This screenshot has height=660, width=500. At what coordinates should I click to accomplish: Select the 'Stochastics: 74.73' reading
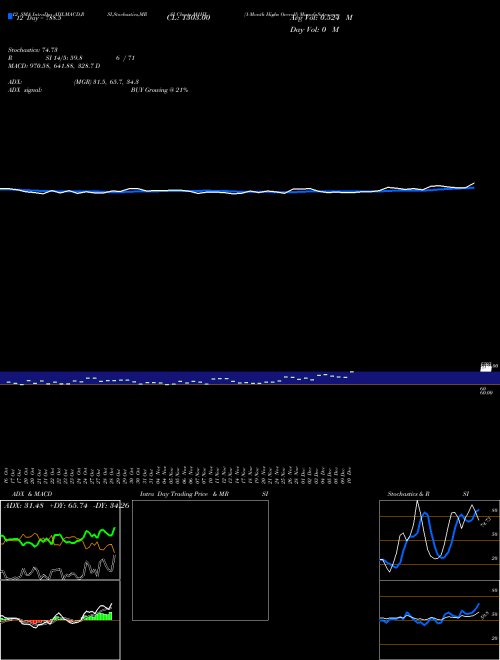tap(33, 50)
